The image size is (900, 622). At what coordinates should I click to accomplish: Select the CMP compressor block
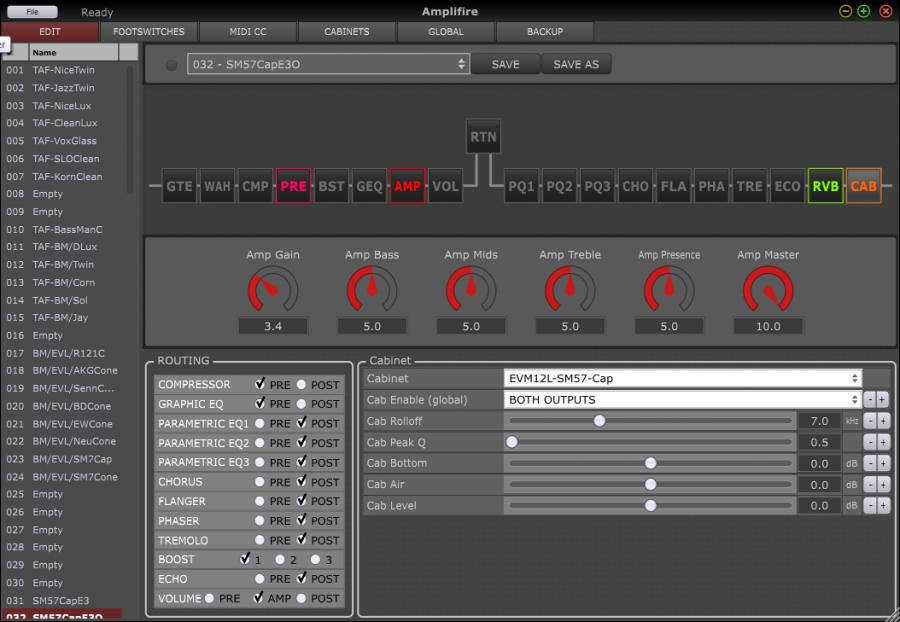255,186
